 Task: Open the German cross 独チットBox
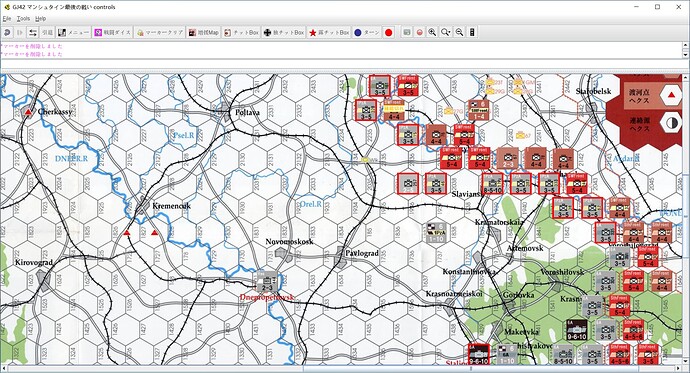[x=284, y=33]
